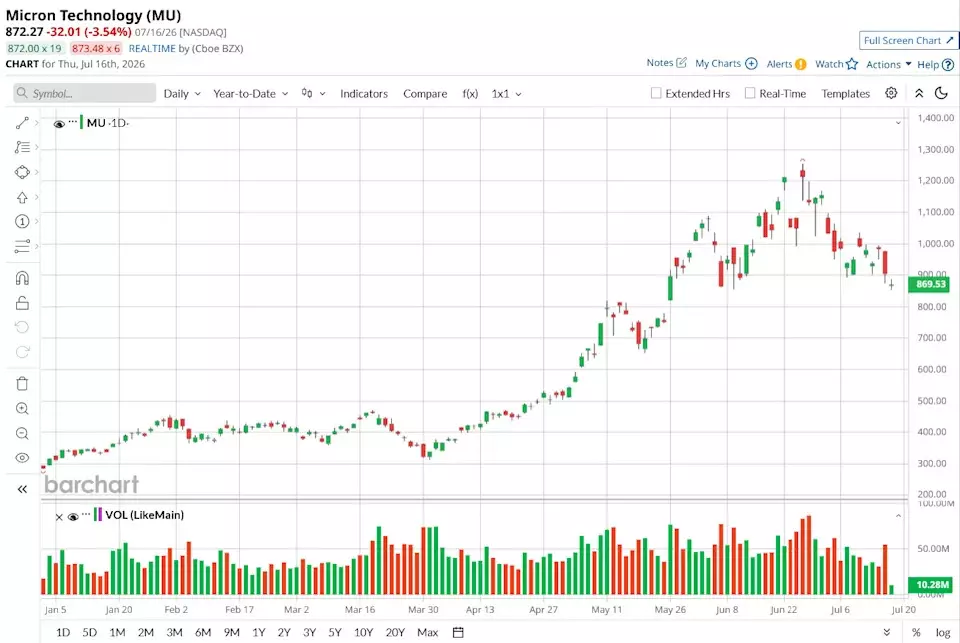Toggle VOL indicator visibility eye

[73, 517]
